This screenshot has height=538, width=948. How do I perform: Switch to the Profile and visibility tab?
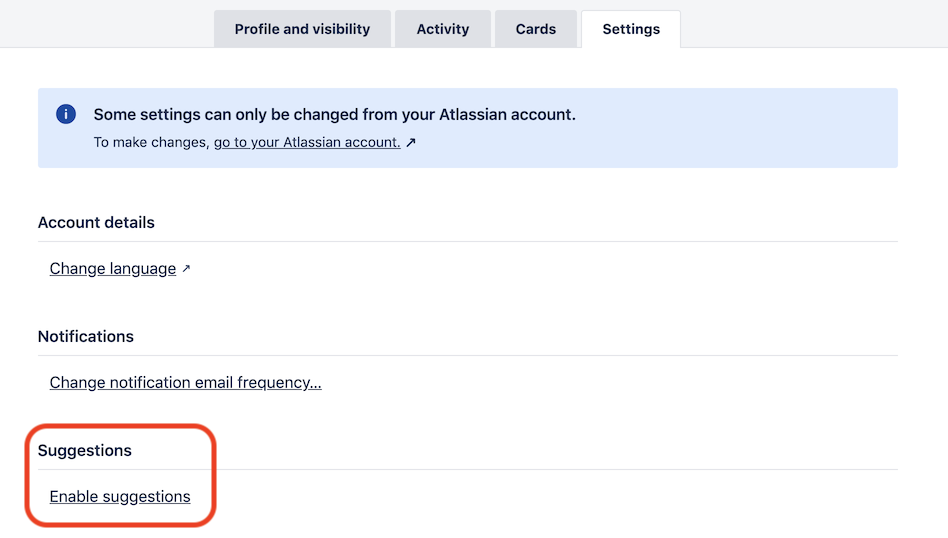[x=302, y=29]
